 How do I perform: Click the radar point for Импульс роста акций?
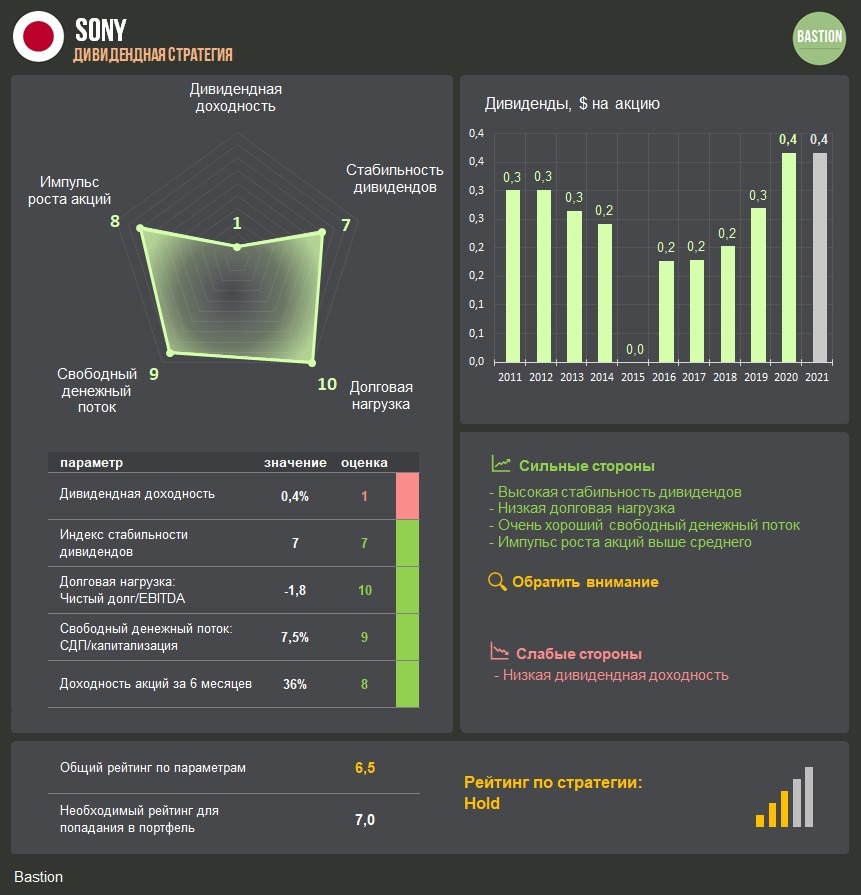coord(140,228)
